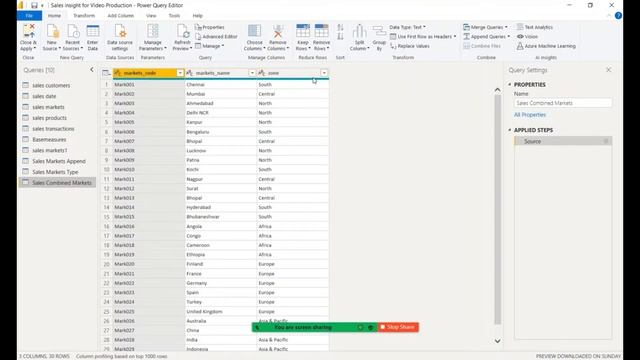
Task: Open markets_code column filter dropdown
Action: click(180, 73)
